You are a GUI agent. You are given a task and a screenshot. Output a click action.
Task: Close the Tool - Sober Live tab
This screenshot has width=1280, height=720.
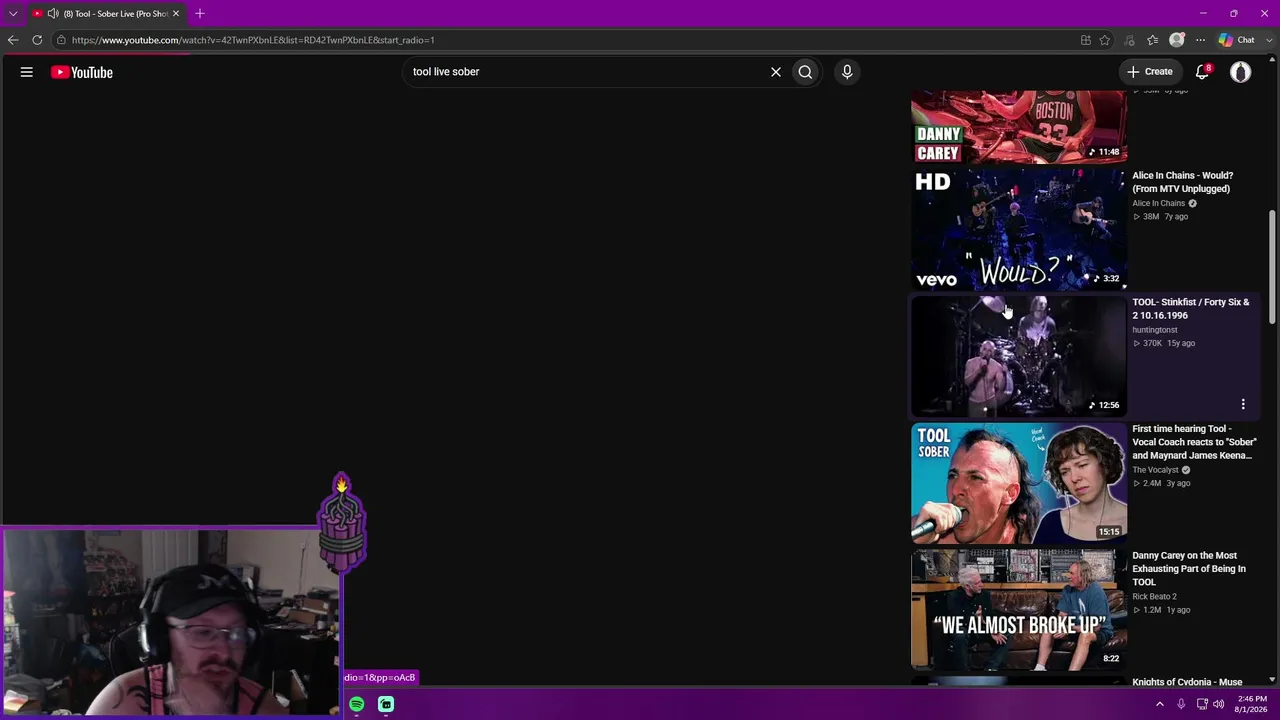pos(176,14)
